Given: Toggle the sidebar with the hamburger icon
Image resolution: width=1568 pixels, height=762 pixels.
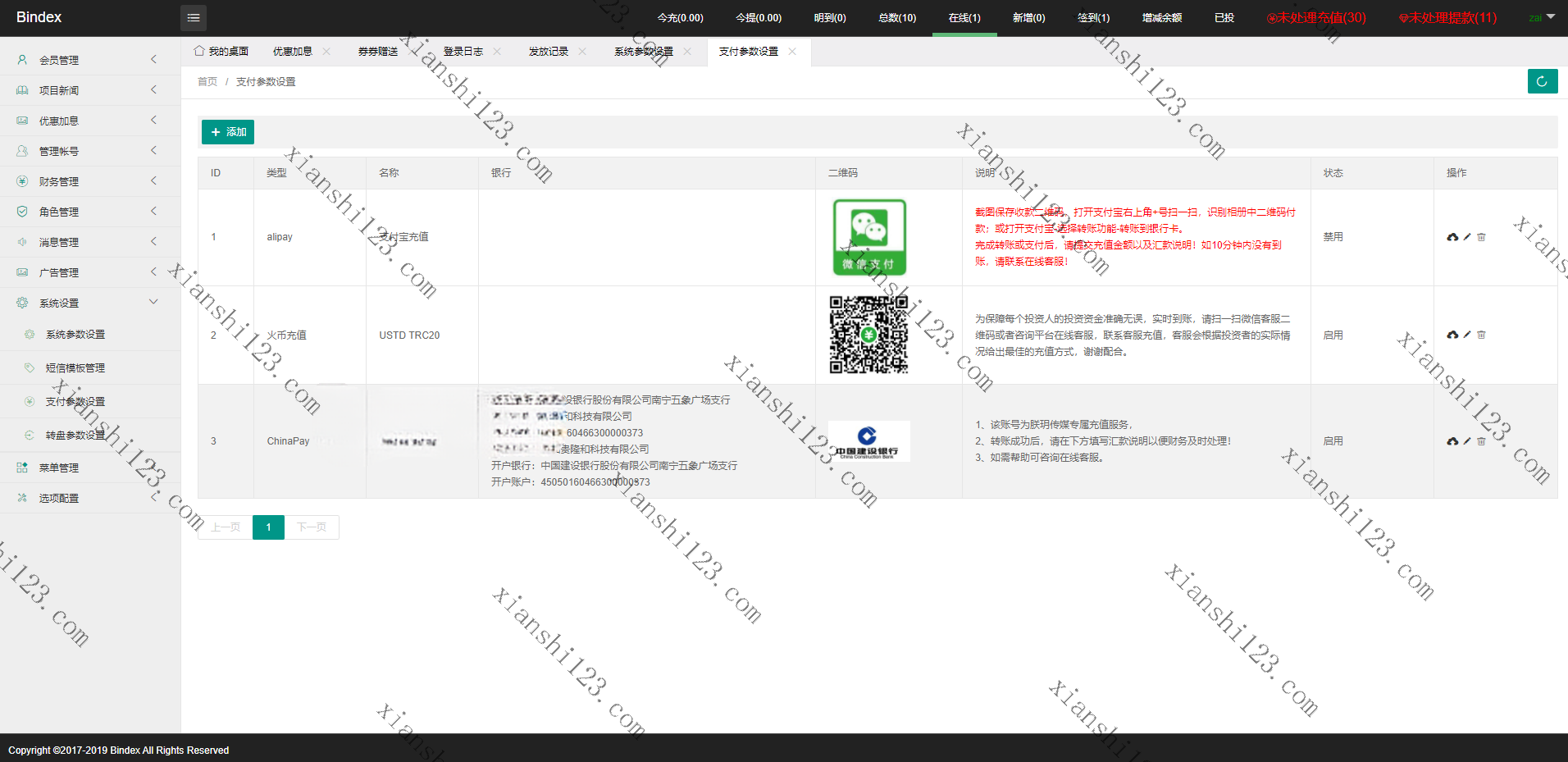Looking at the screenshot, I should [193, 17].
